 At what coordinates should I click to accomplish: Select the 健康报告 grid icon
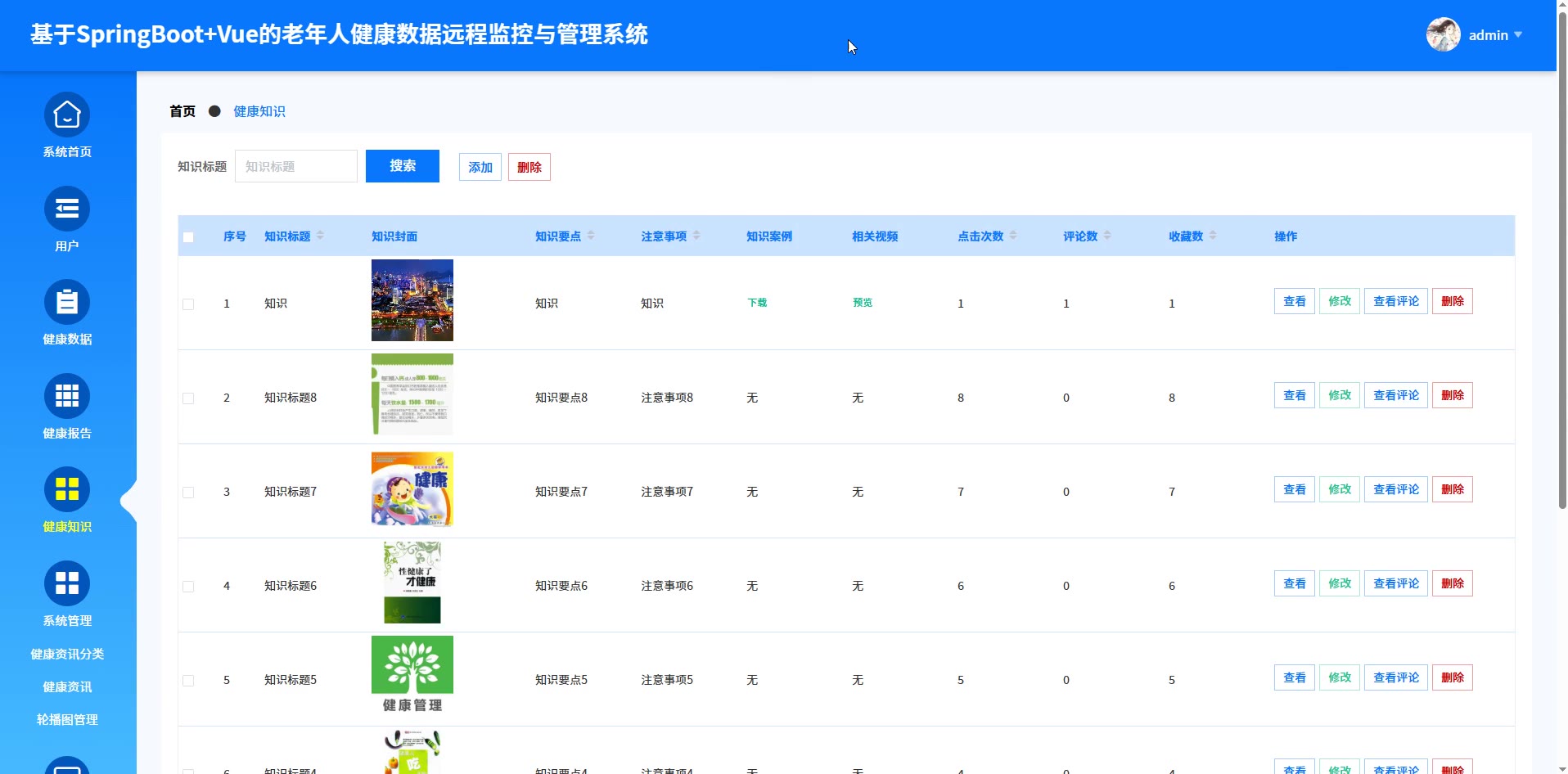click(67, 397)
